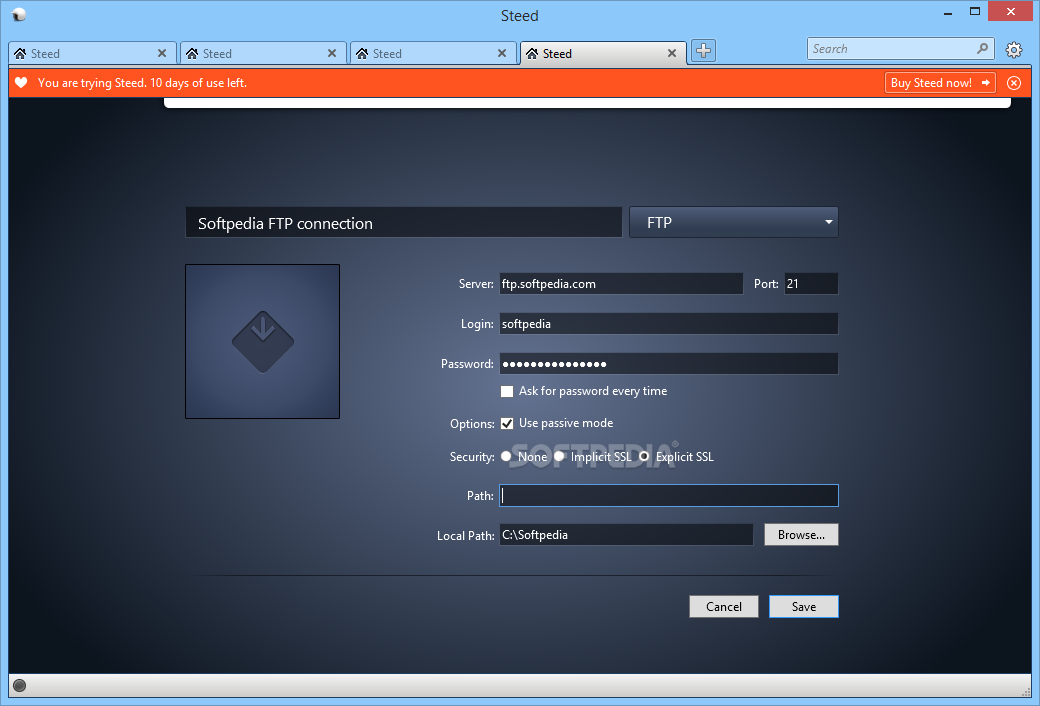Click the magnifier icon in the search box

point(982,48)
